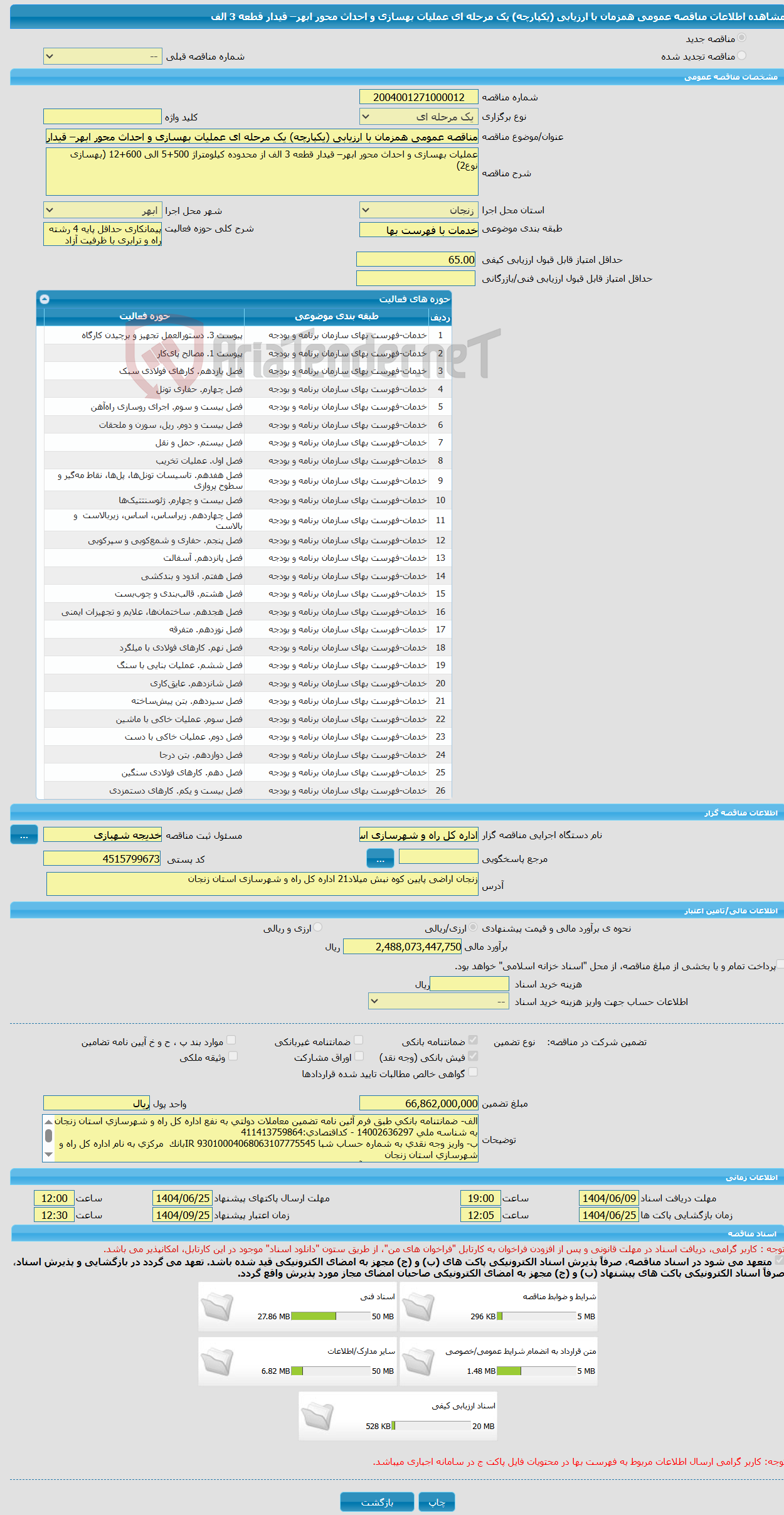Toggle اوراق مشارکت checkbox

tap(359, 1056)
